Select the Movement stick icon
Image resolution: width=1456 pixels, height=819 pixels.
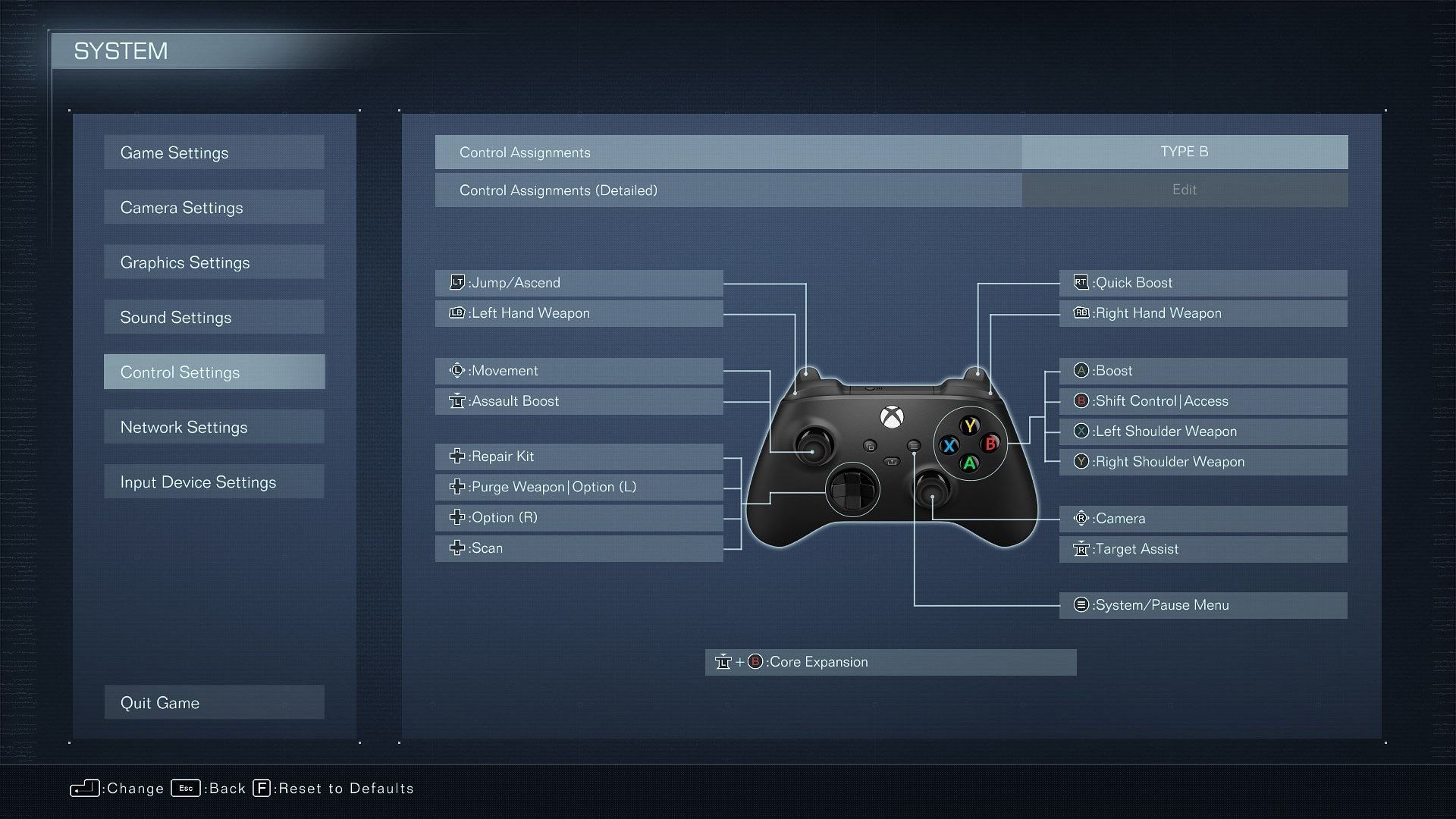click(x=456, y=370)
